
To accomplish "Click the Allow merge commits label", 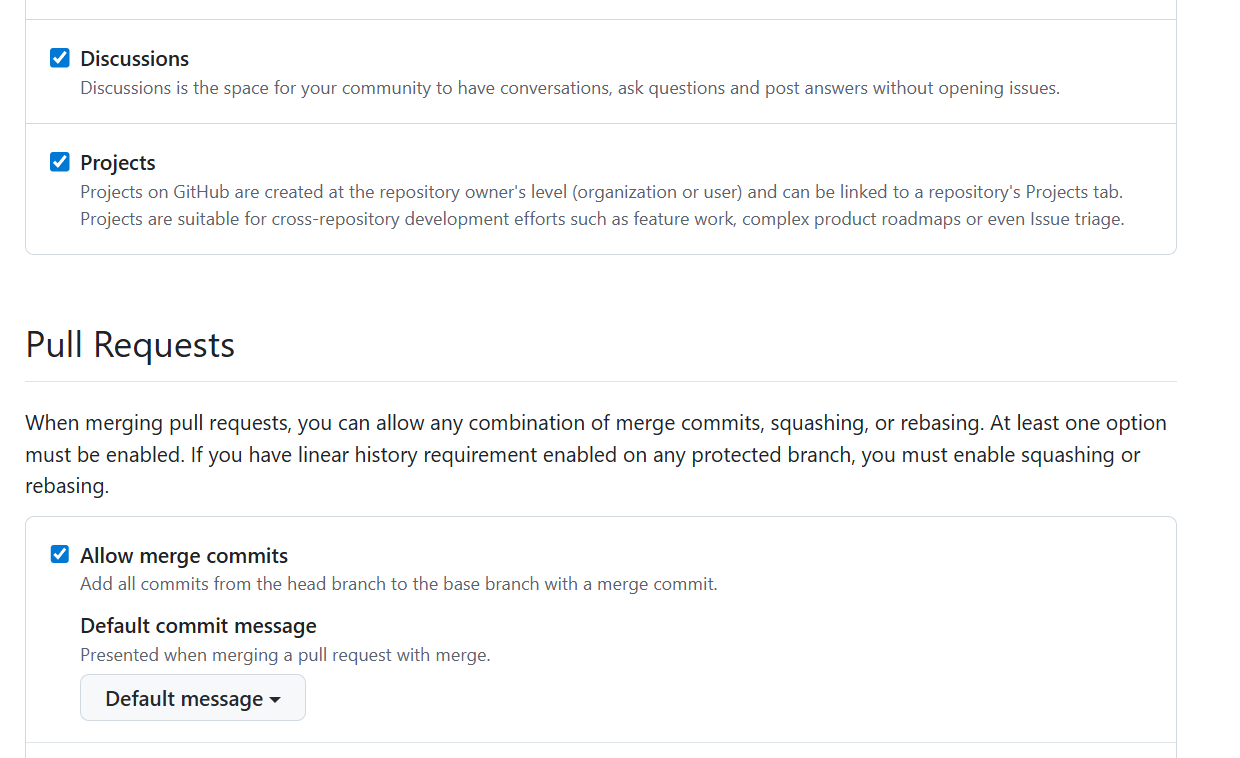I will 184,555.
